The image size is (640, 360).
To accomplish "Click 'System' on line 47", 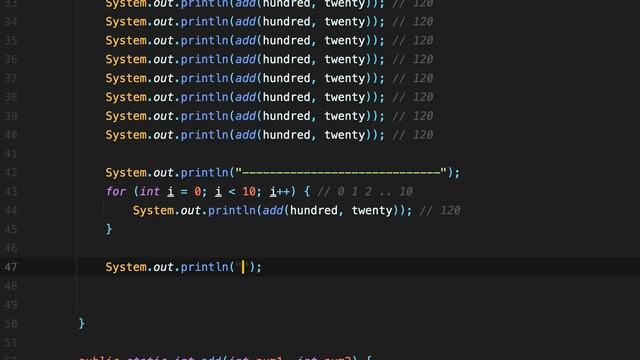I will [126, 267].
